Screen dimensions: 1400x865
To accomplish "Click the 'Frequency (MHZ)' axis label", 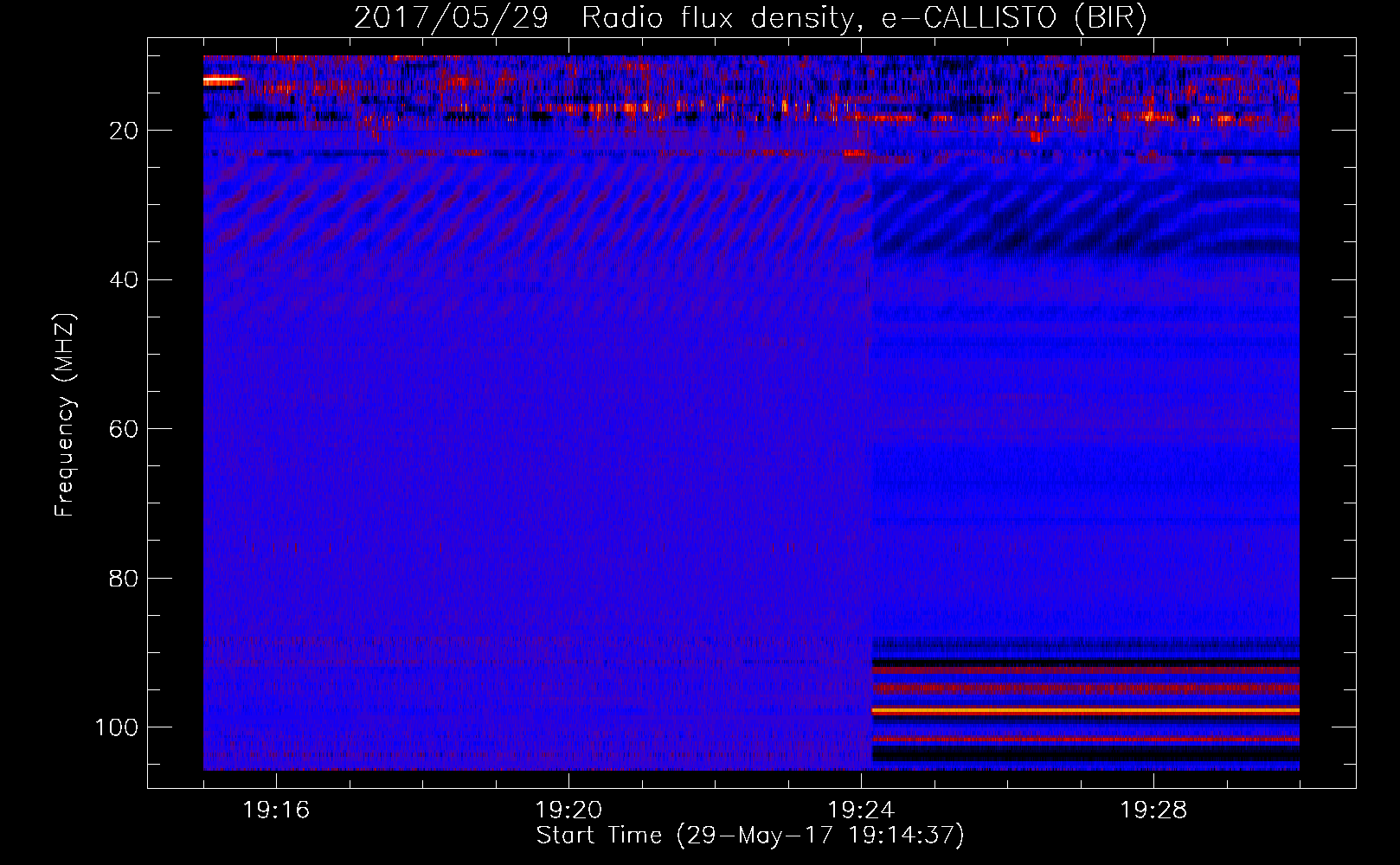I will [66, 415].
